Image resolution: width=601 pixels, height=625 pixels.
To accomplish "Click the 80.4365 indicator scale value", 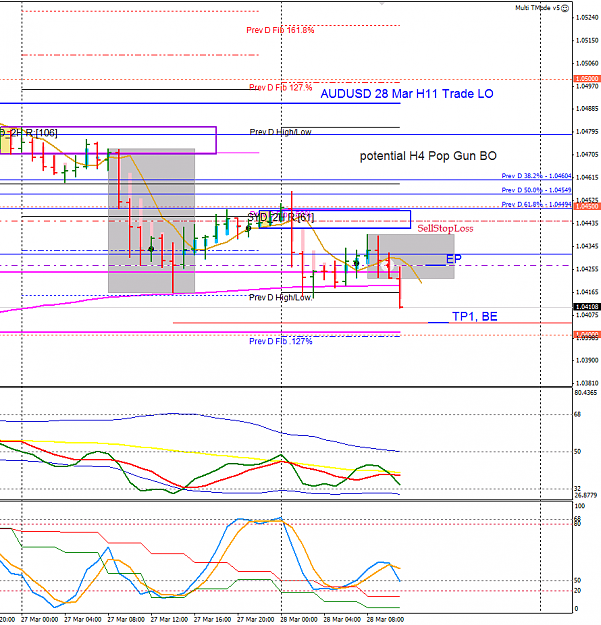I will tap(585, 393).
